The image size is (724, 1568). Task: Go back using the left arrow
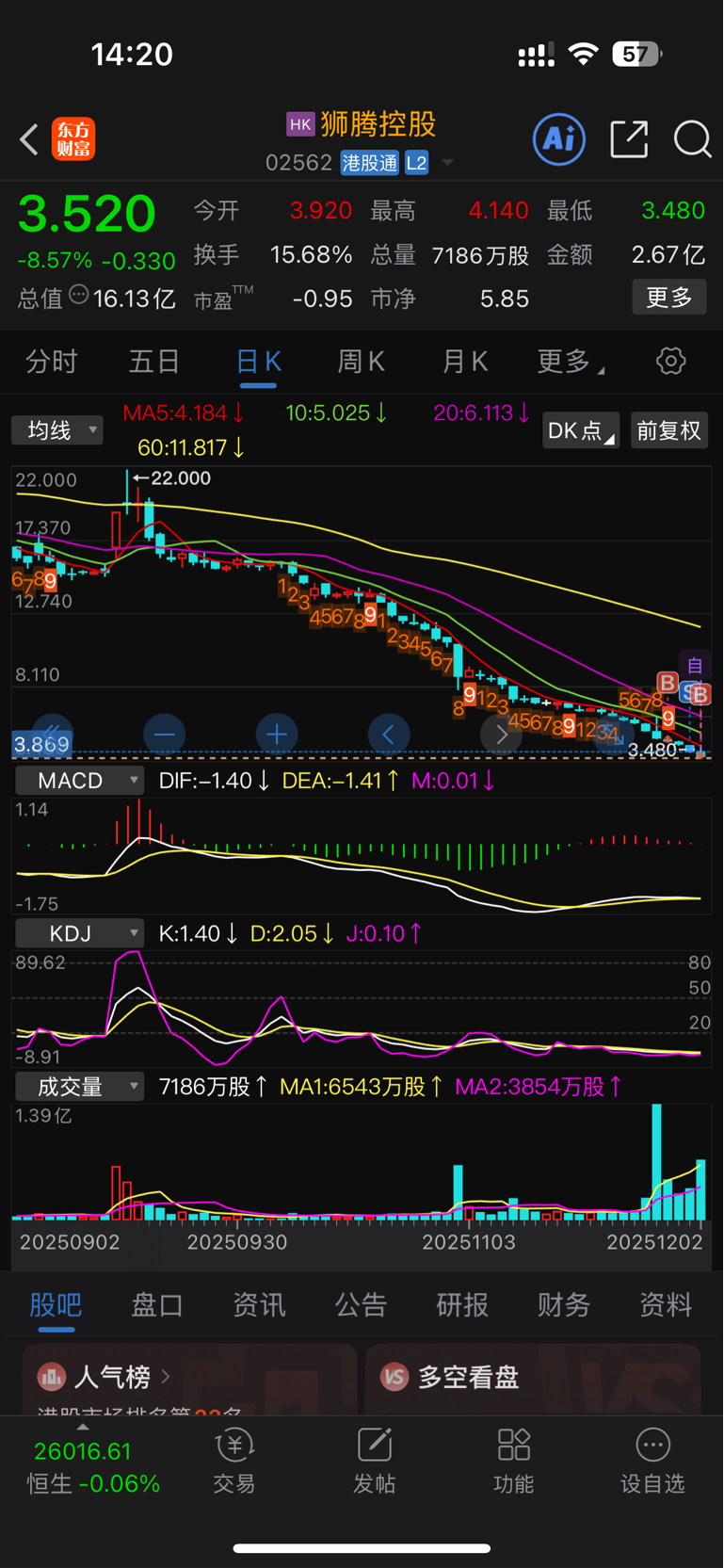[x=29, y=140]
